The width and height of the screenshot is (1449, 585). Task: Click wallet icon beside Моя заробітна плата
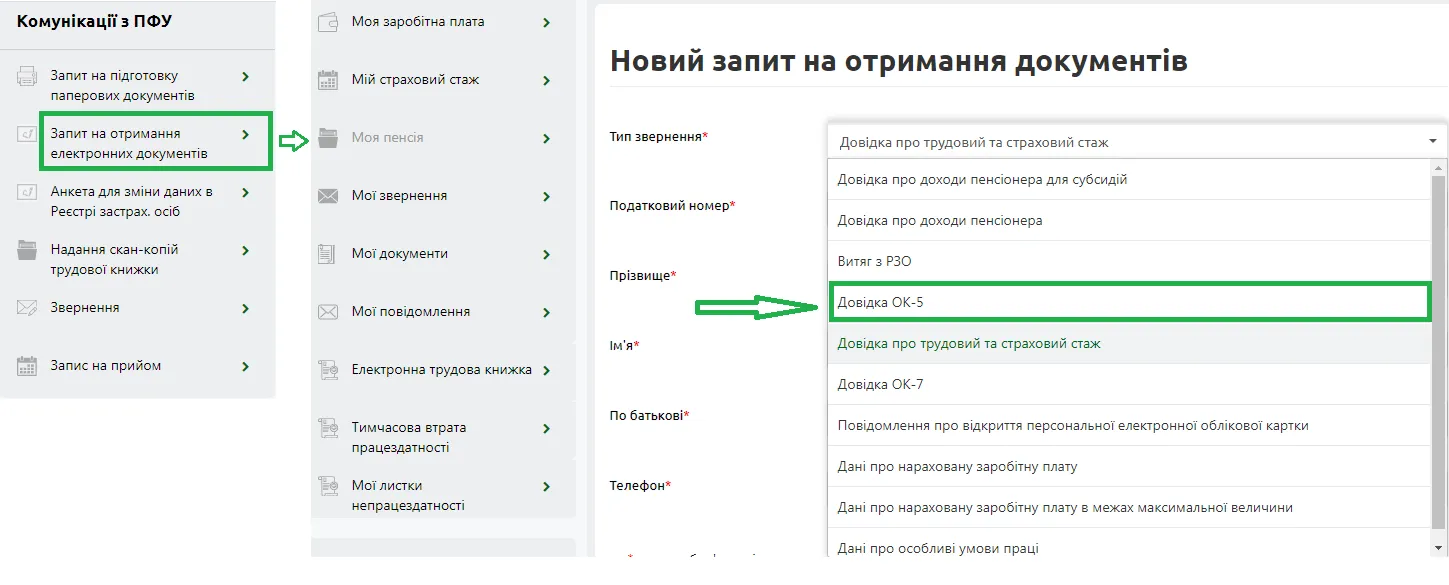pos(328,22)
